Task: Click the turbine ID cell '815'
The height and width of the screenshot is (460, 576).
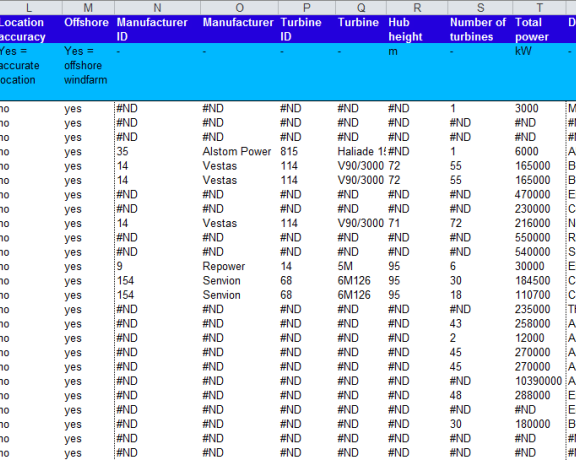Action: (x=307, y=151)
